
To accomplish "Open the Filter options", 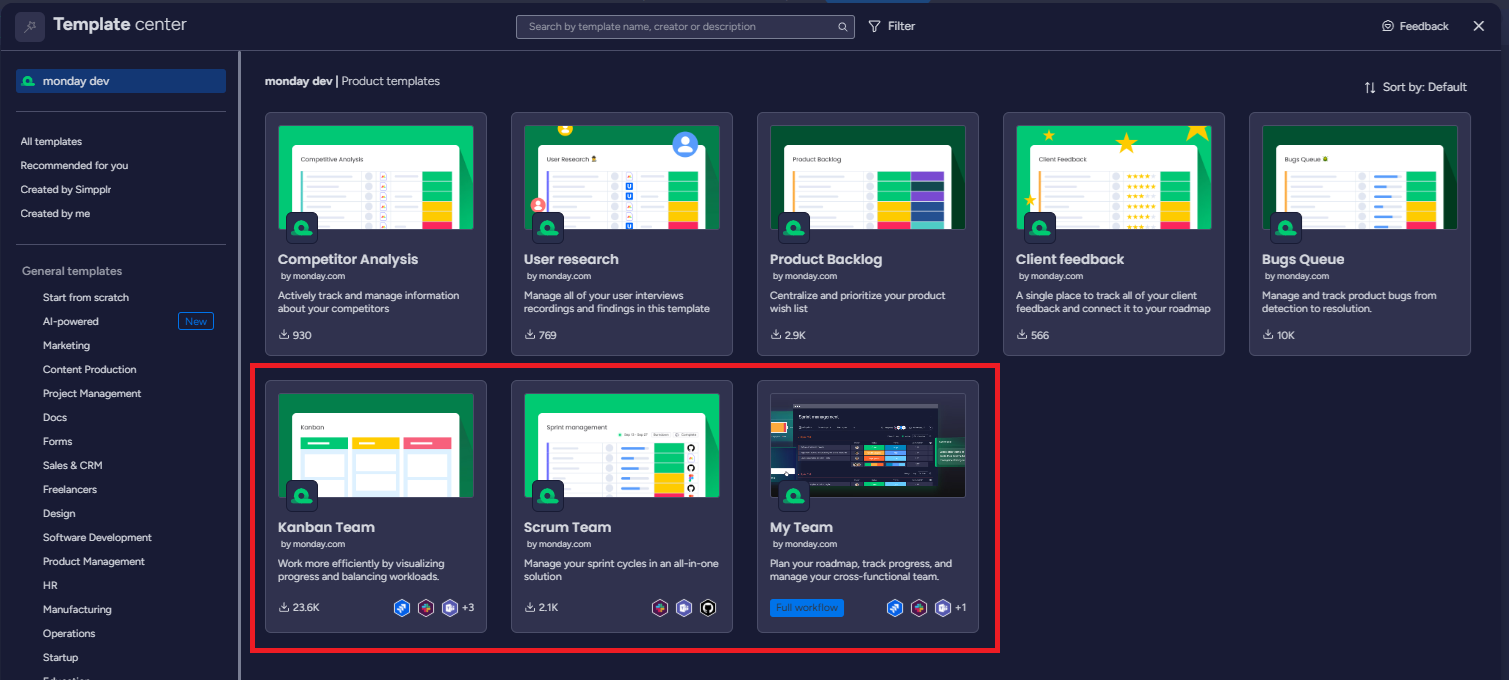I will pos(891,26).
